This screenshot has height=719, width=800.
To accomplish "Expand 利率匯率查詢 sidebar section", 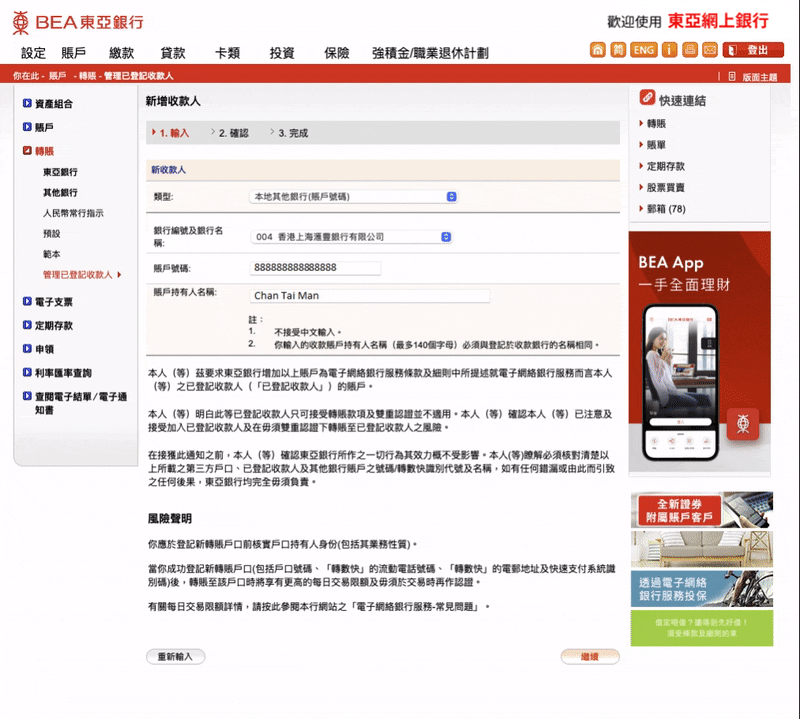I will coord(57,373).
